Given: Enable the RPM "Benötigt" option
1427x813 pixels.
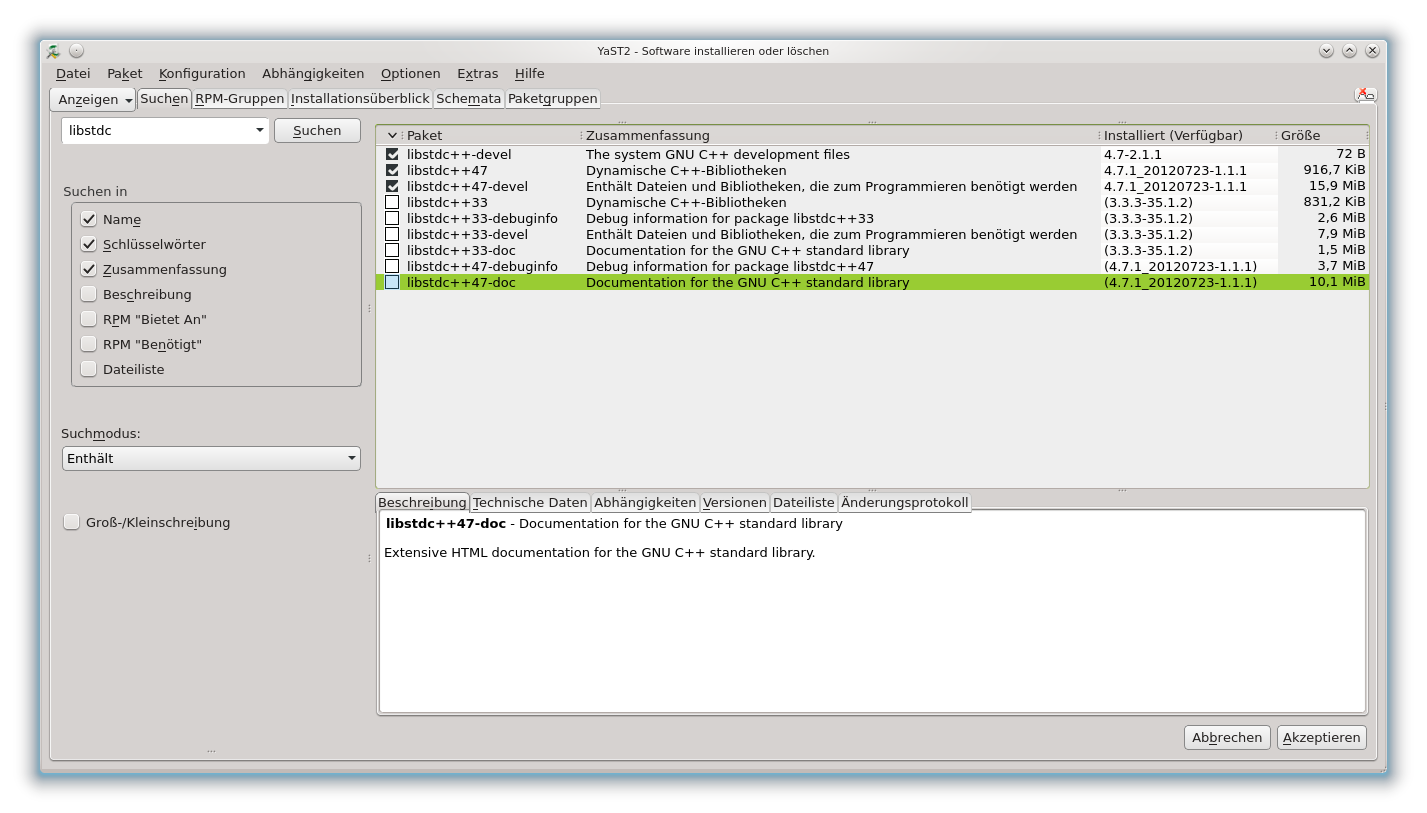Looking at the screenshot, I should click(89, 344).
